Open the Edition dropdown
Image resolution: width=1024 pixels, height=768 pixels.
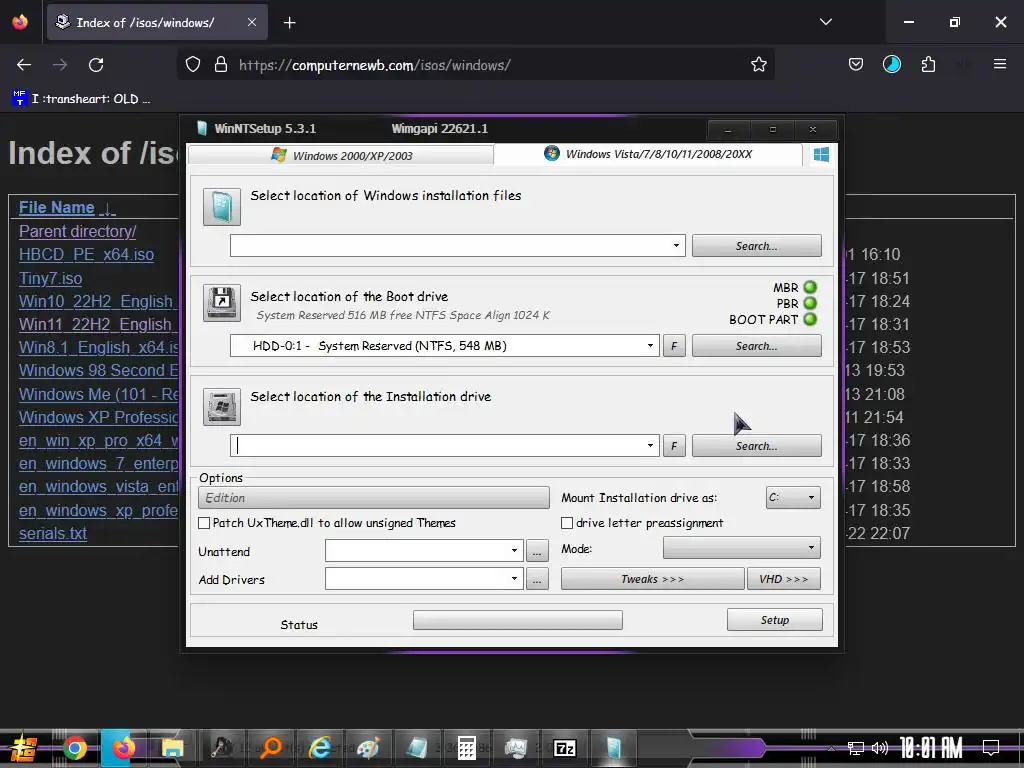(374, 498)
